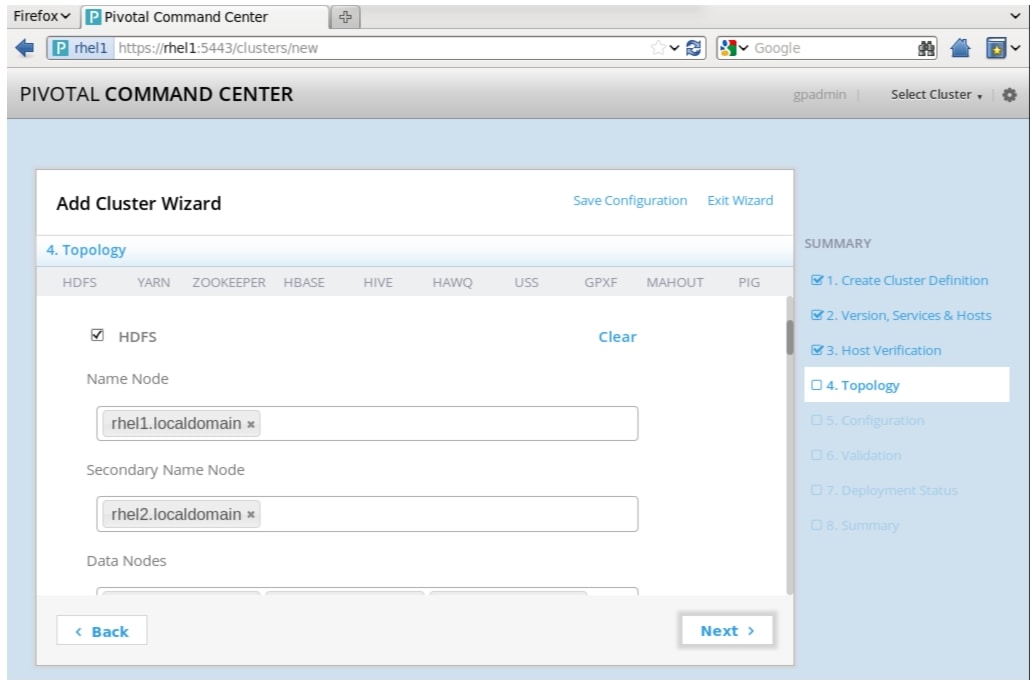The height and width of the screenshot is (690, 1032).
Task: Open the Google search engine chooser
Action: [x=735, y=48]
